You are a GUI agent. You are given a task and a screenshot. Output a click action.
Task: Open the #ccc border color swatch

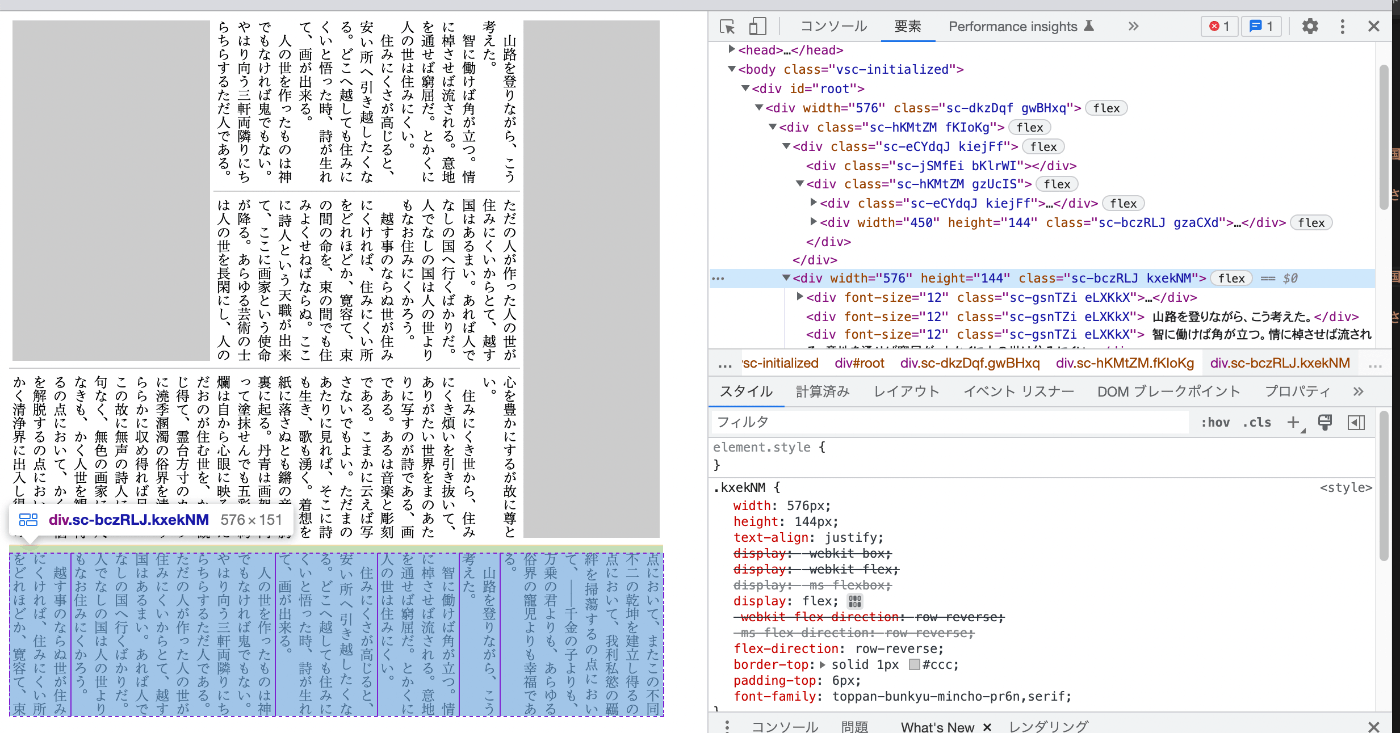coord(914,664)
